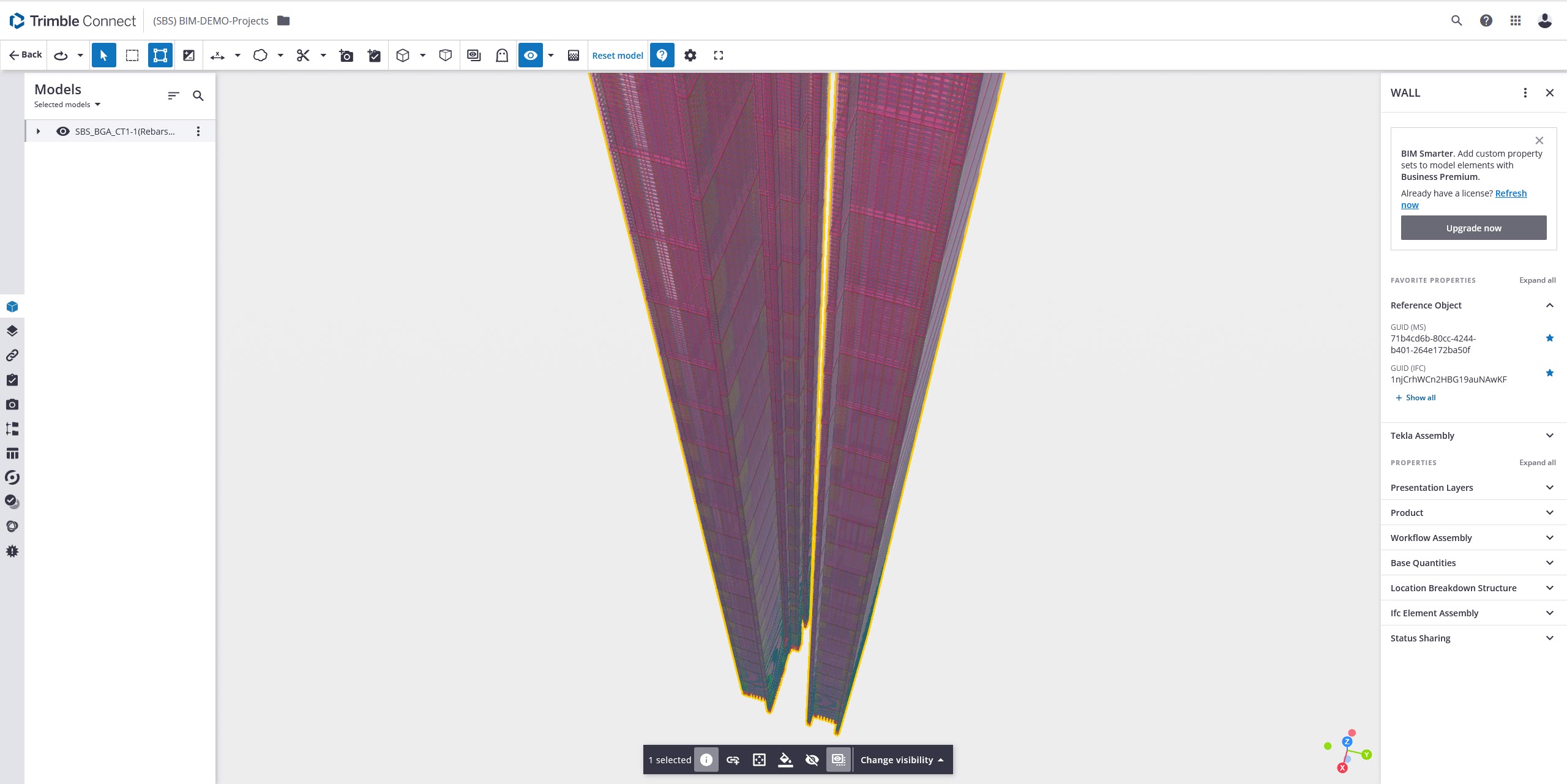The image size is (1567, 784).
Task: Open the ToDo panel in the sidebar
Action: point(12,379)
